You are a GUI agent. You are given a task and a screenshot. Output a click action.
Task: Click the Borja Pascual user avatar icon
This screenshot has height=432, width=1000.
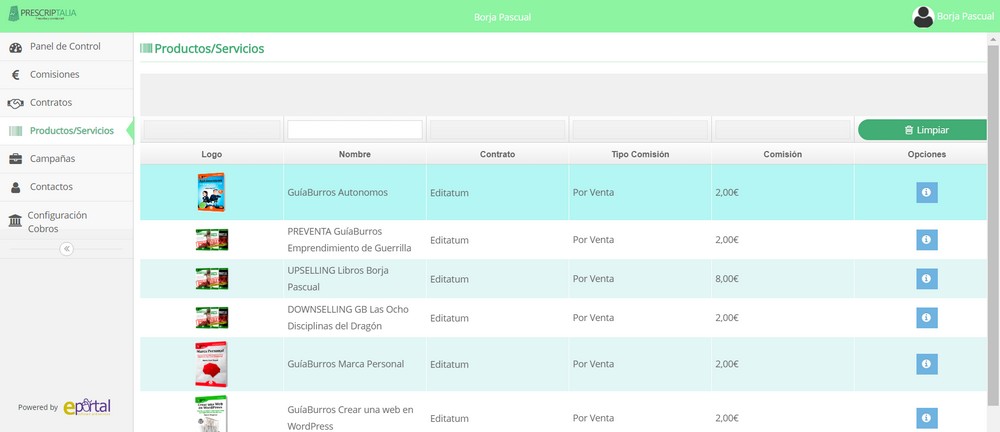(x=923, y=17)
